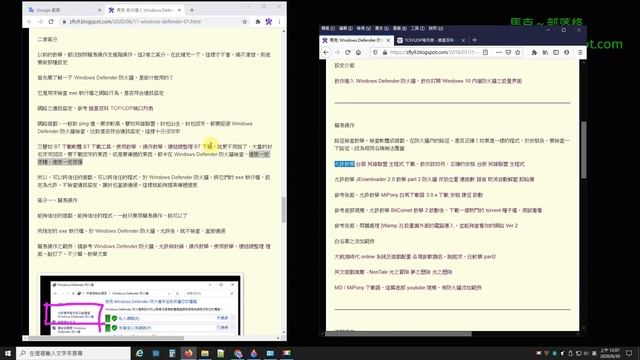Open a new tab in the Firefox window
Image resolution: width=640 pixels, height=360 pixels.
pyautogui.click(x=474, y=40)
